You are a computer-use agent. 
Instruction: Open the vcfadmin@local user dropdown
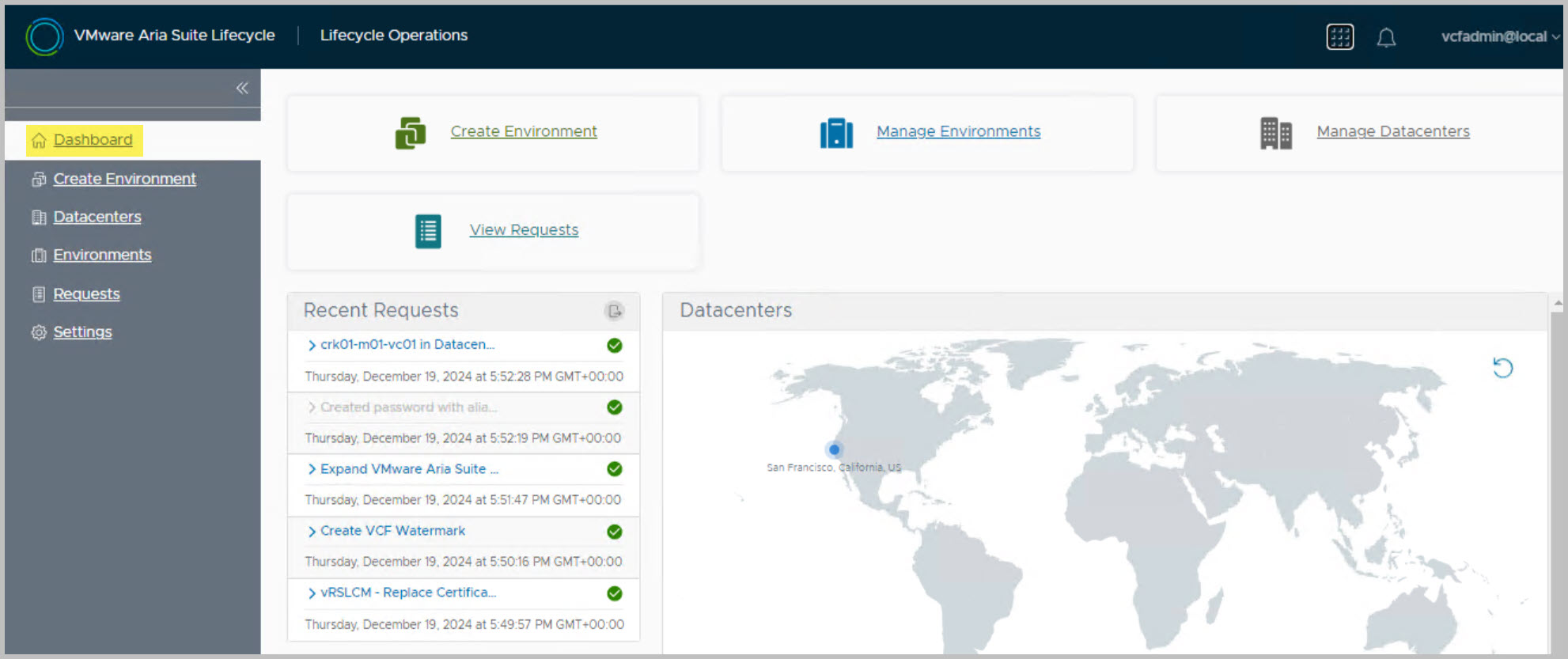point(1498,36)
